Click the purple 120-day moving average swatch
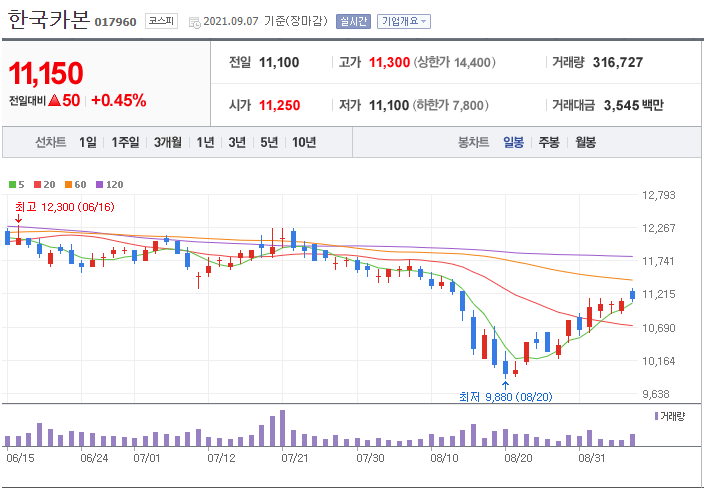 (100, 185)
